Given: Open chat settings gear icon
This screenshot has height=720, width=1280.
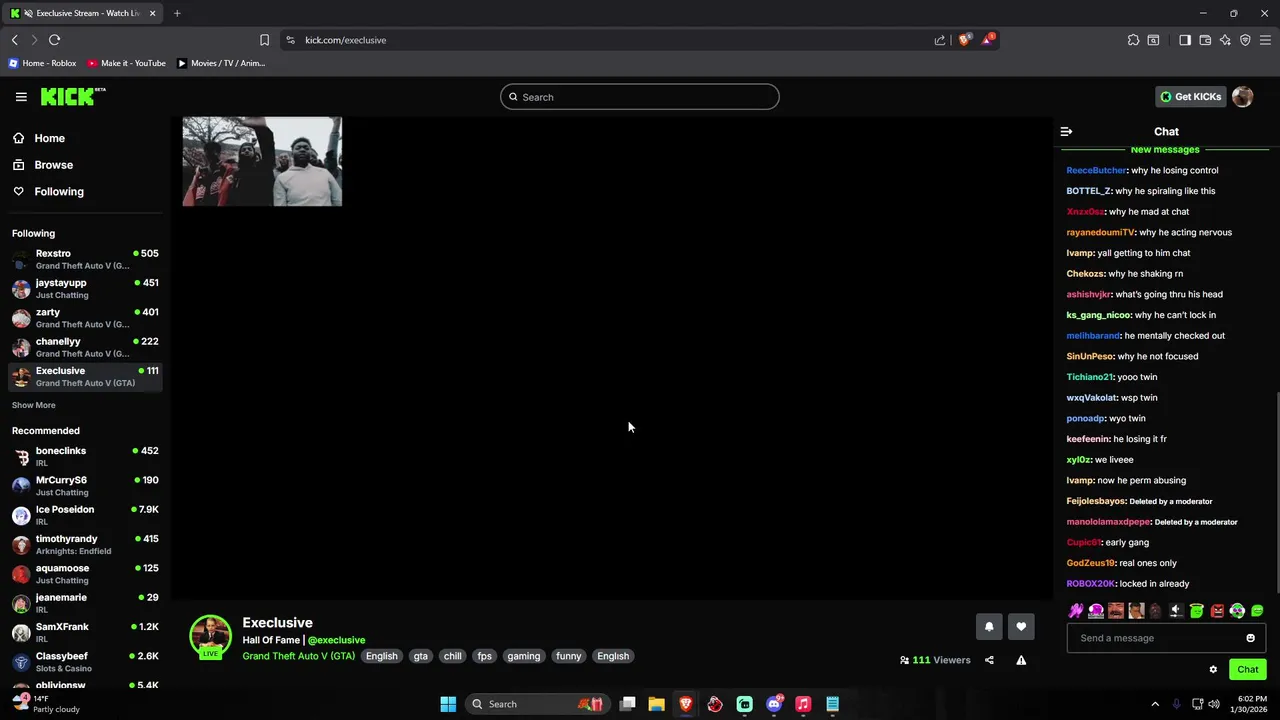Looking at the screenshot, I should click(1213, 670).
